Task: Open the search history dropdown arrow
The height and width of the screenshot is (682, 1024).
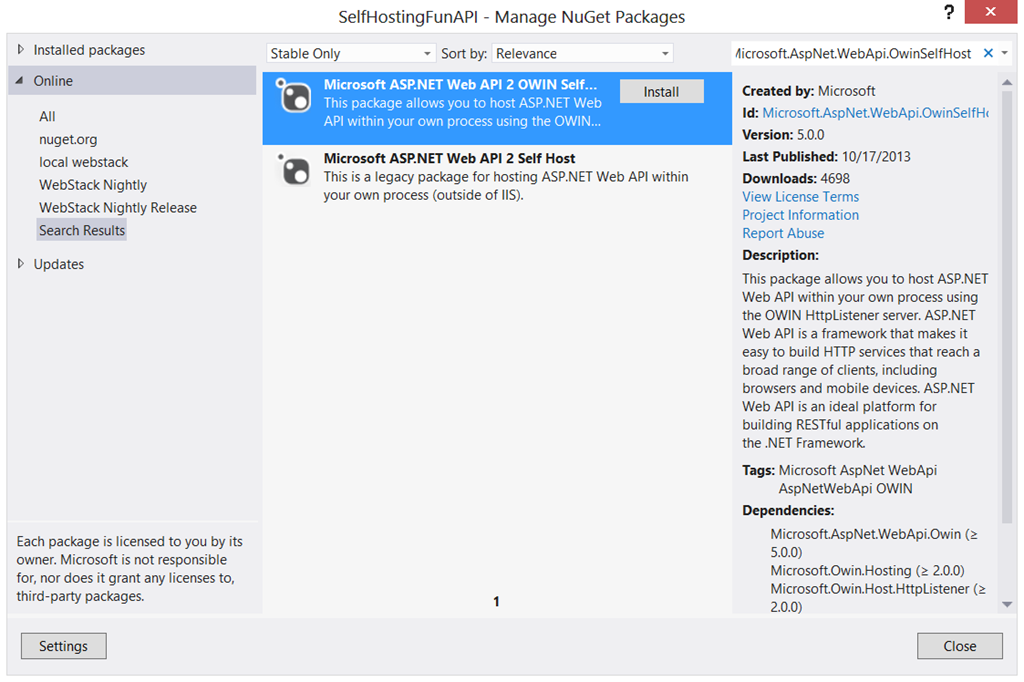Action: [x=1005, y=53]
